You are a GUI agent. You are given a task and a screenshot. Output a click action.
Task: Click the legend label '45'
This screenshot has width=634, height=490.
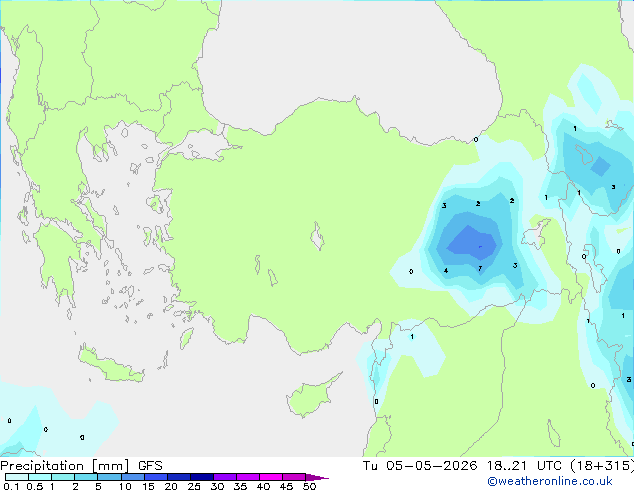click(x=286, y=486)
